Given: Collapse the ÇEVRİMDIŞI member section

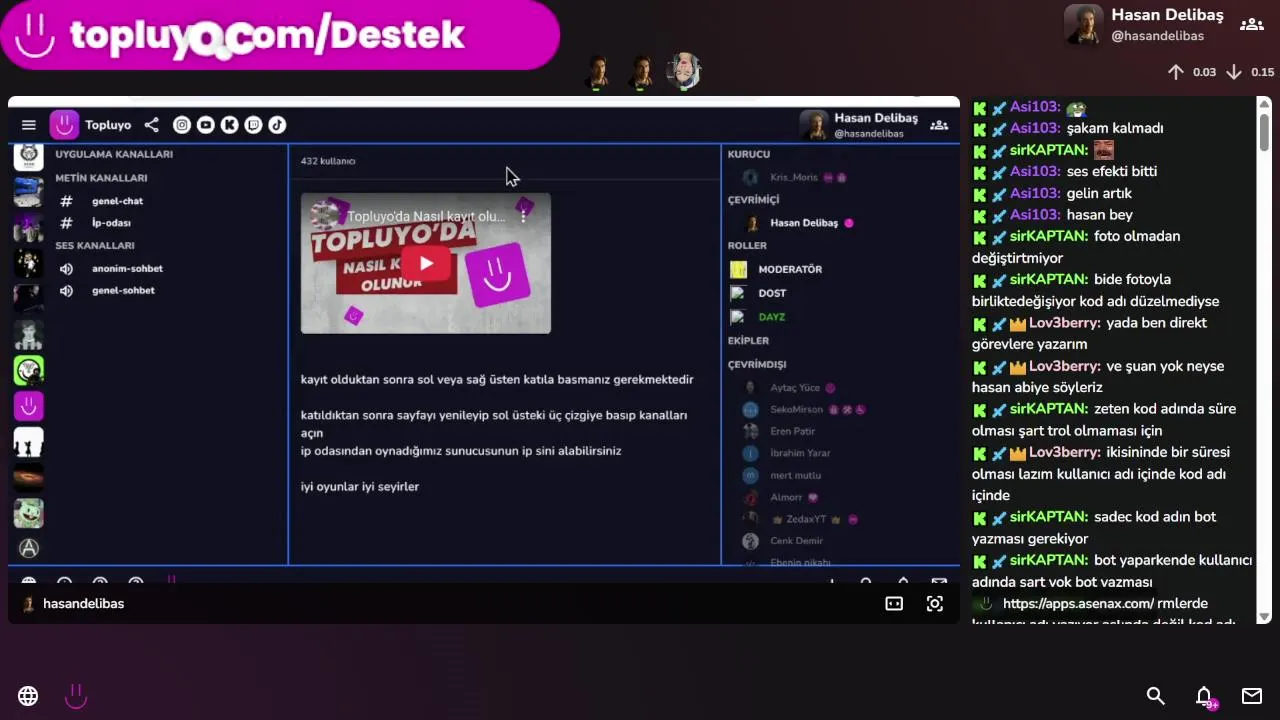Looking at the screenshot, I should tap(757, 365).
